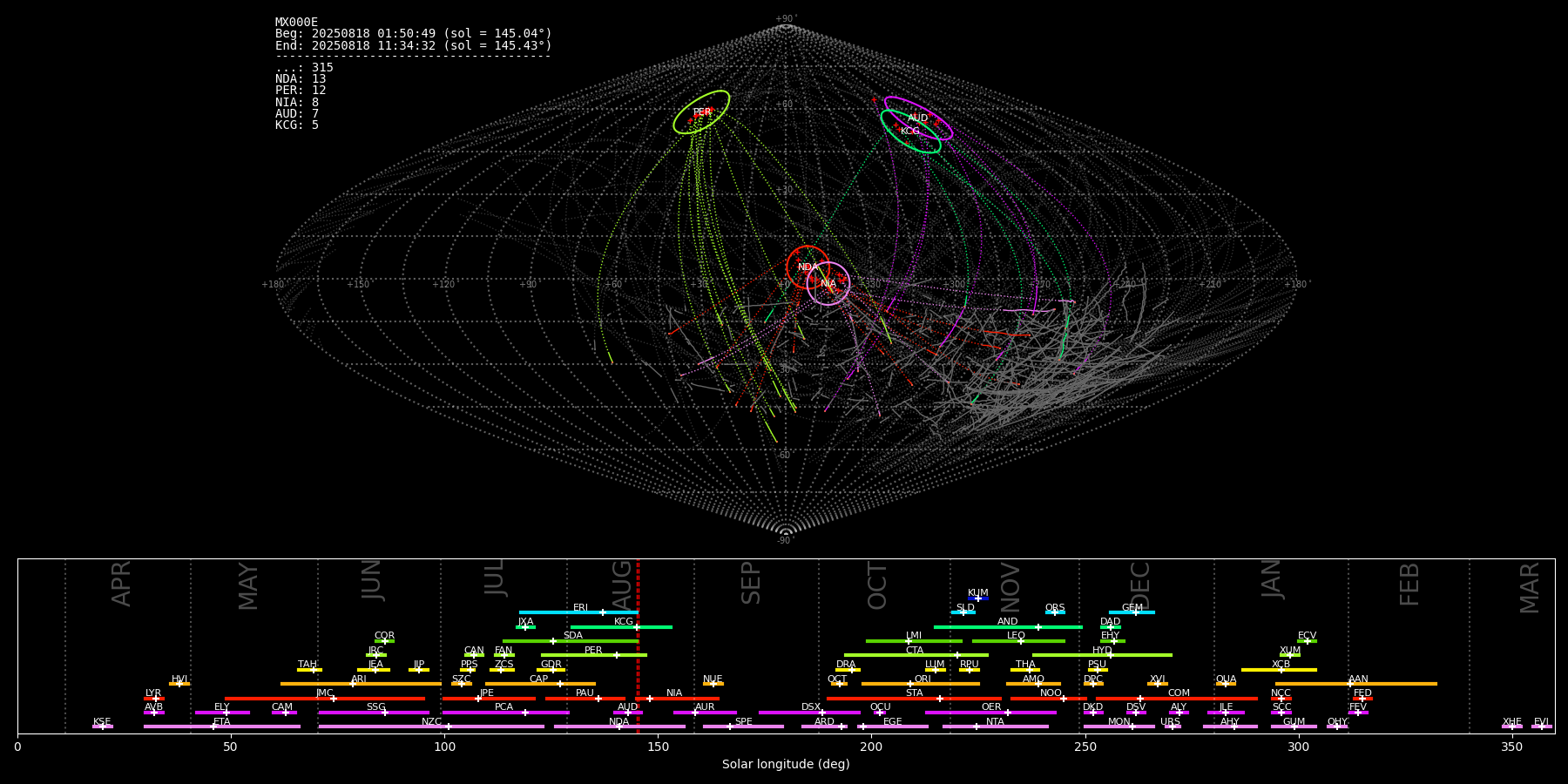Viewport: 1568px width, 784px height.
Task: Click the PER shower bar in timeline
Action: click(x=593, y=655)
